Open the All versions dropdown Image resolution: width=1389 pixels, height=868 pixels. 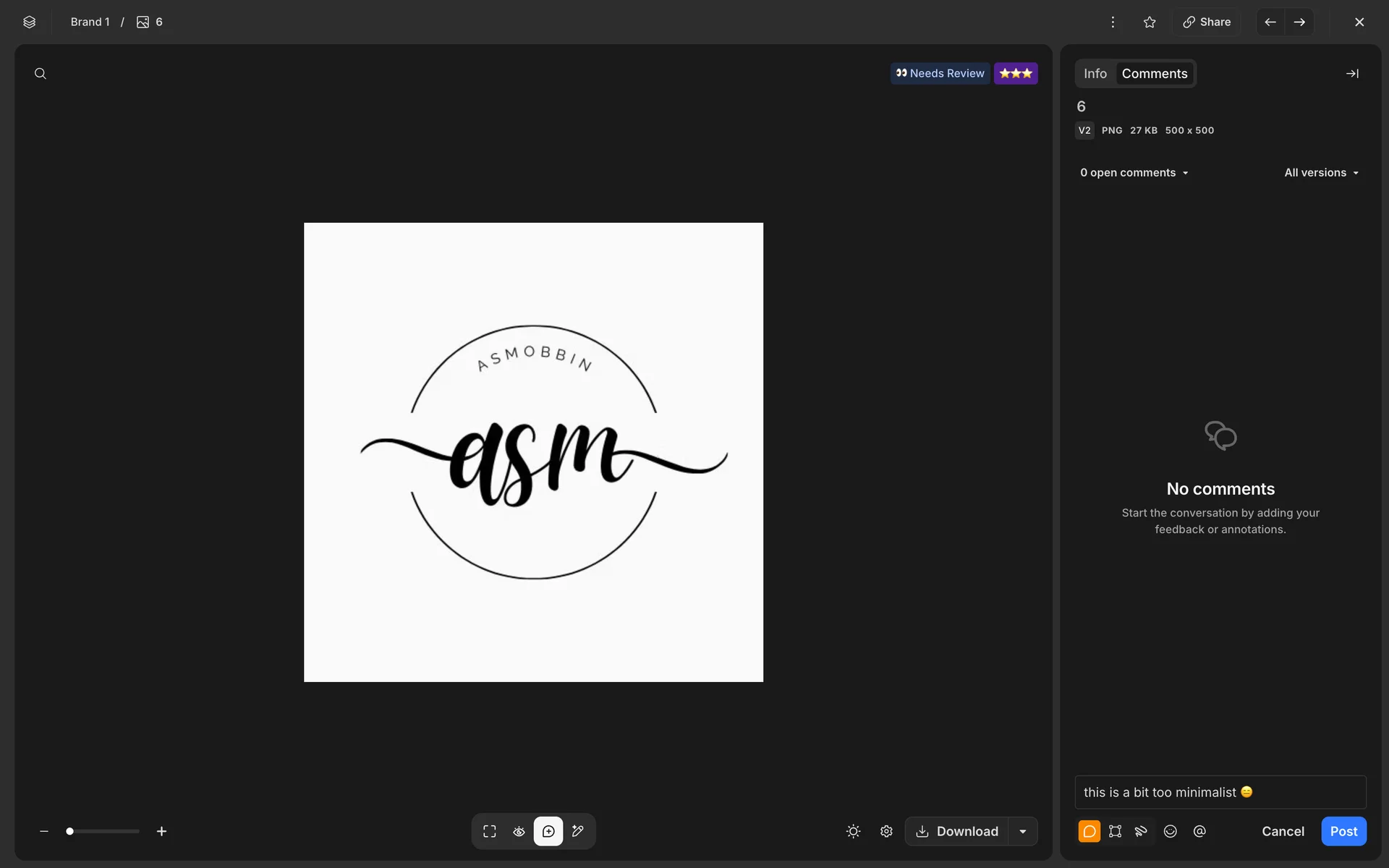click(x=1321, y=173)
